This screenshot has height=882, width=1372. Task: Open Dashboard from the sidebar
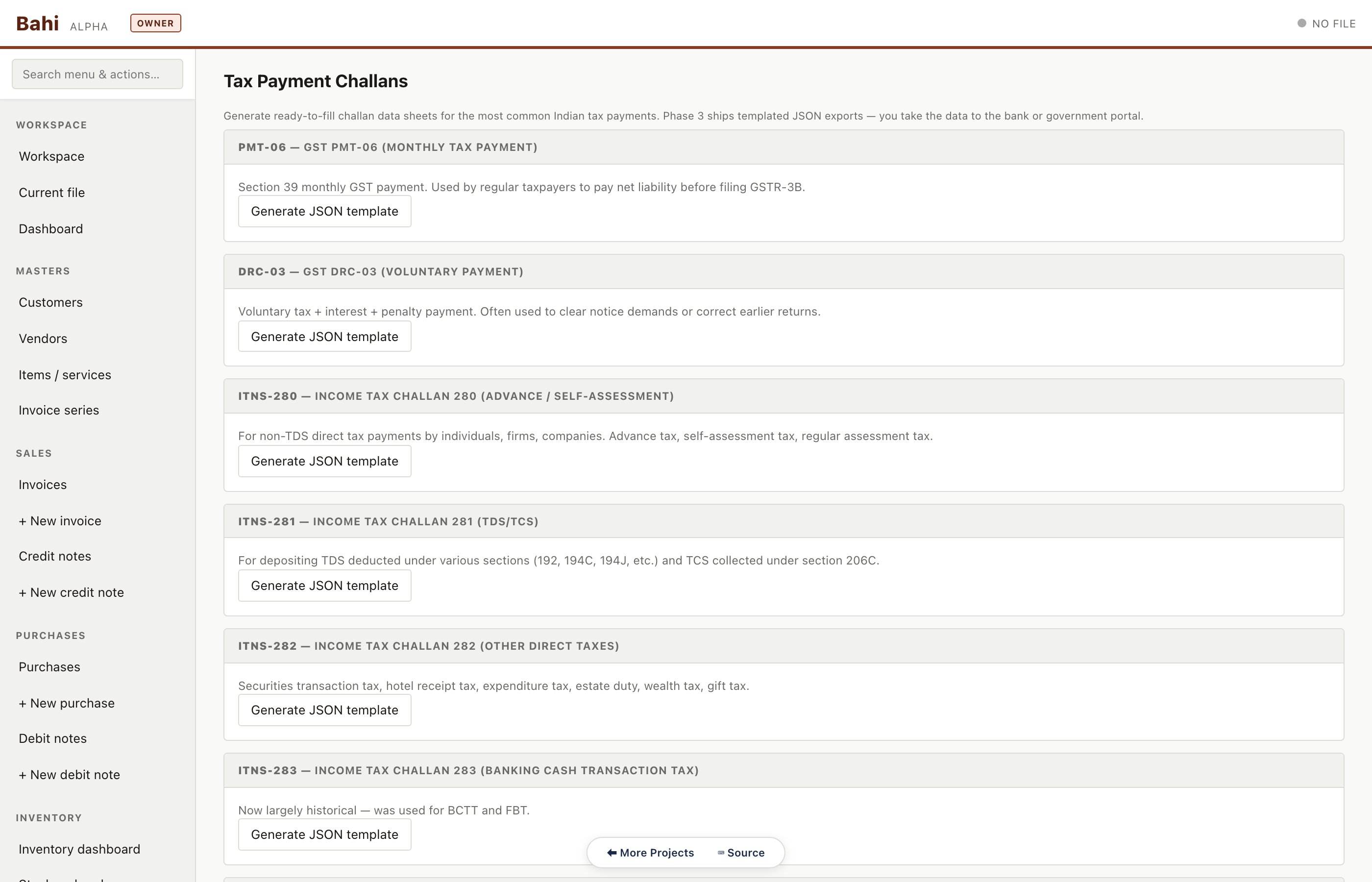[51, 228]
